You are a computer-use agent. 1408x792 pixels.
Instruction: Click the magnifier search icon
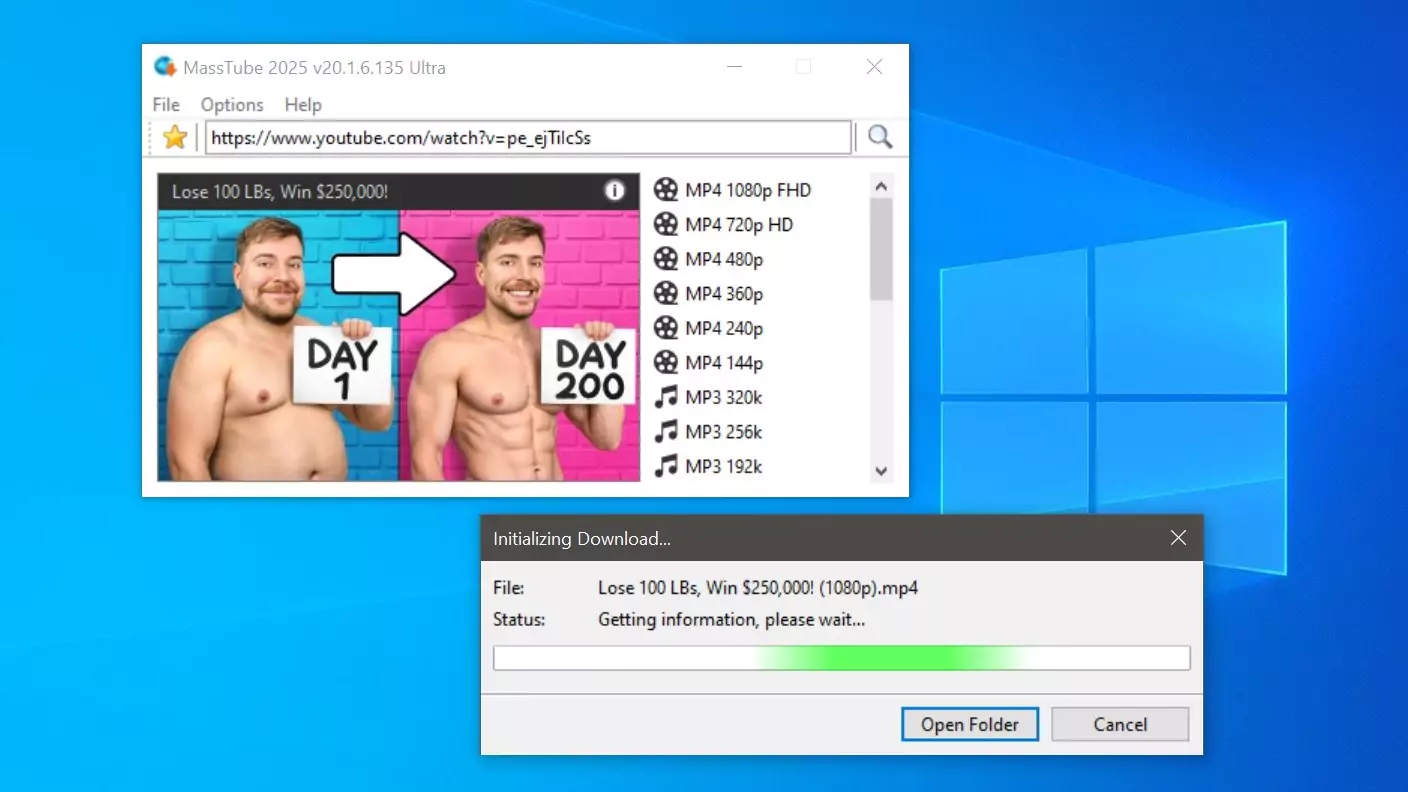pyautogui.click(x=880, y=137)
